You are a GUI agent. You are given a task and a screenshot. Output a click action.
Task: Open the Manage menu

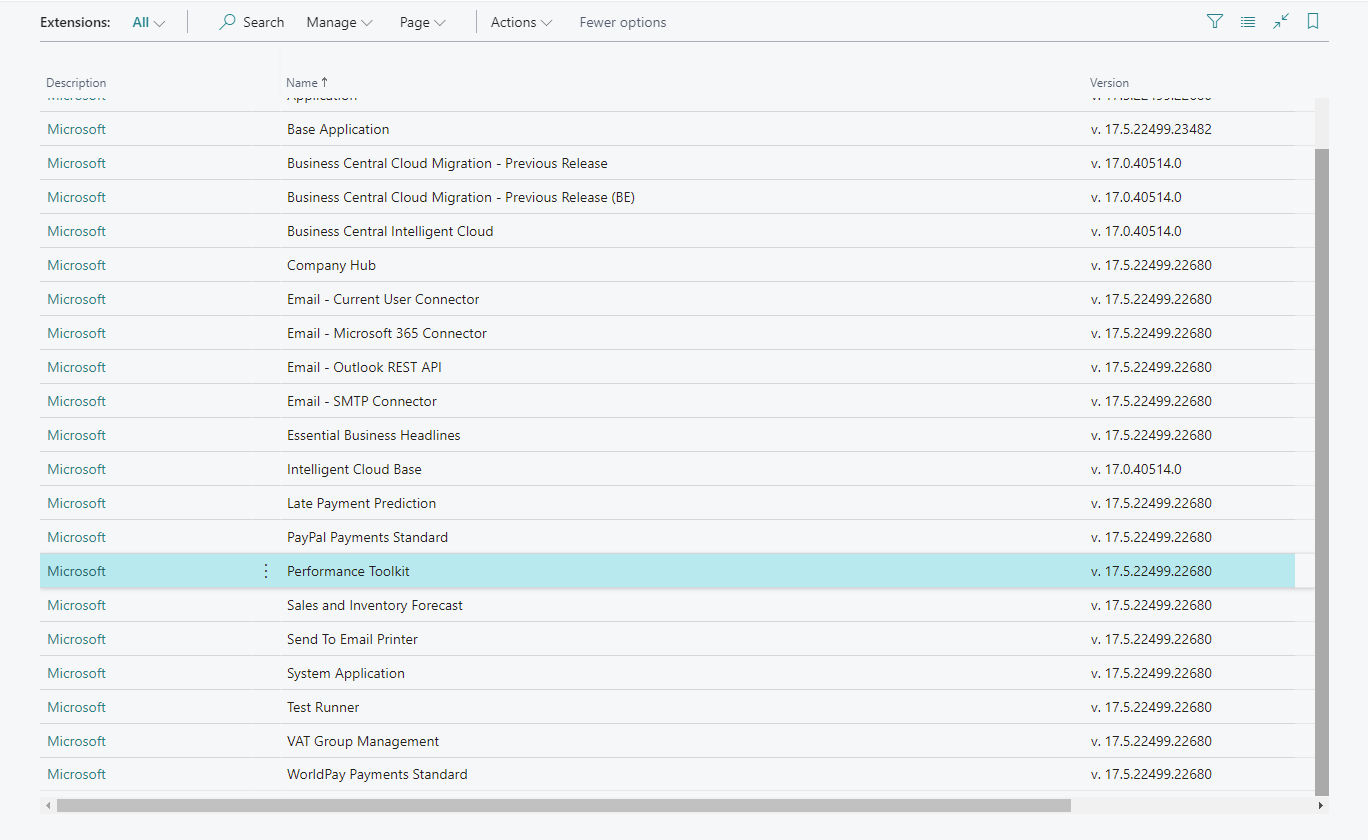340,22
